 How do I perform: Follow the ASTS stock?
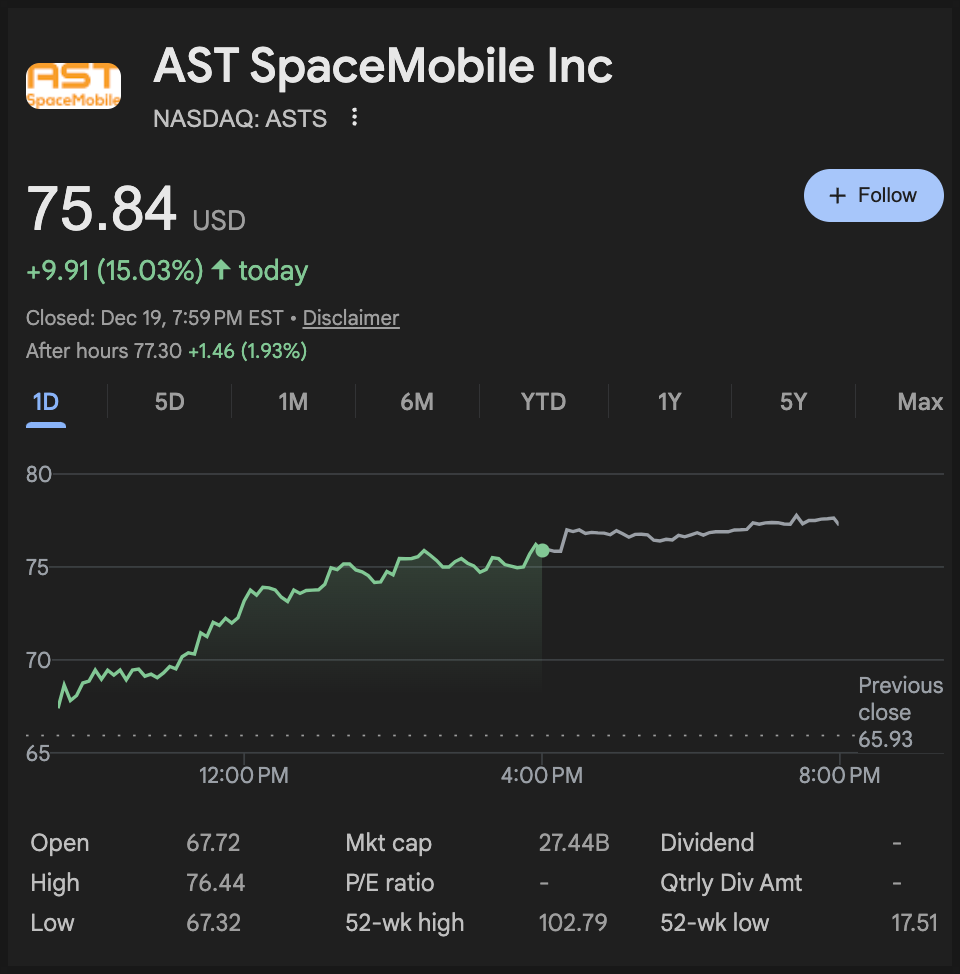pos(873,195)
